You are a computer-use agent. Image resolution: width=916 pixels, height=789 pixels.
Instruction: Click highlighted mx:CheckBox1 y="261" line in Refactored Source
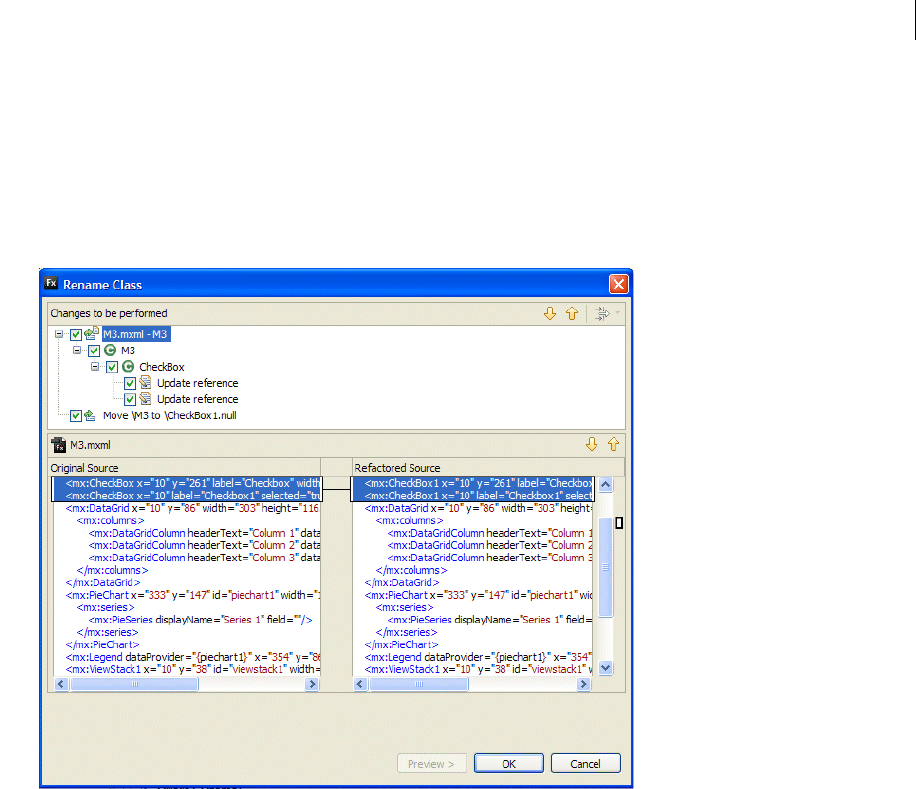(473, 483)
